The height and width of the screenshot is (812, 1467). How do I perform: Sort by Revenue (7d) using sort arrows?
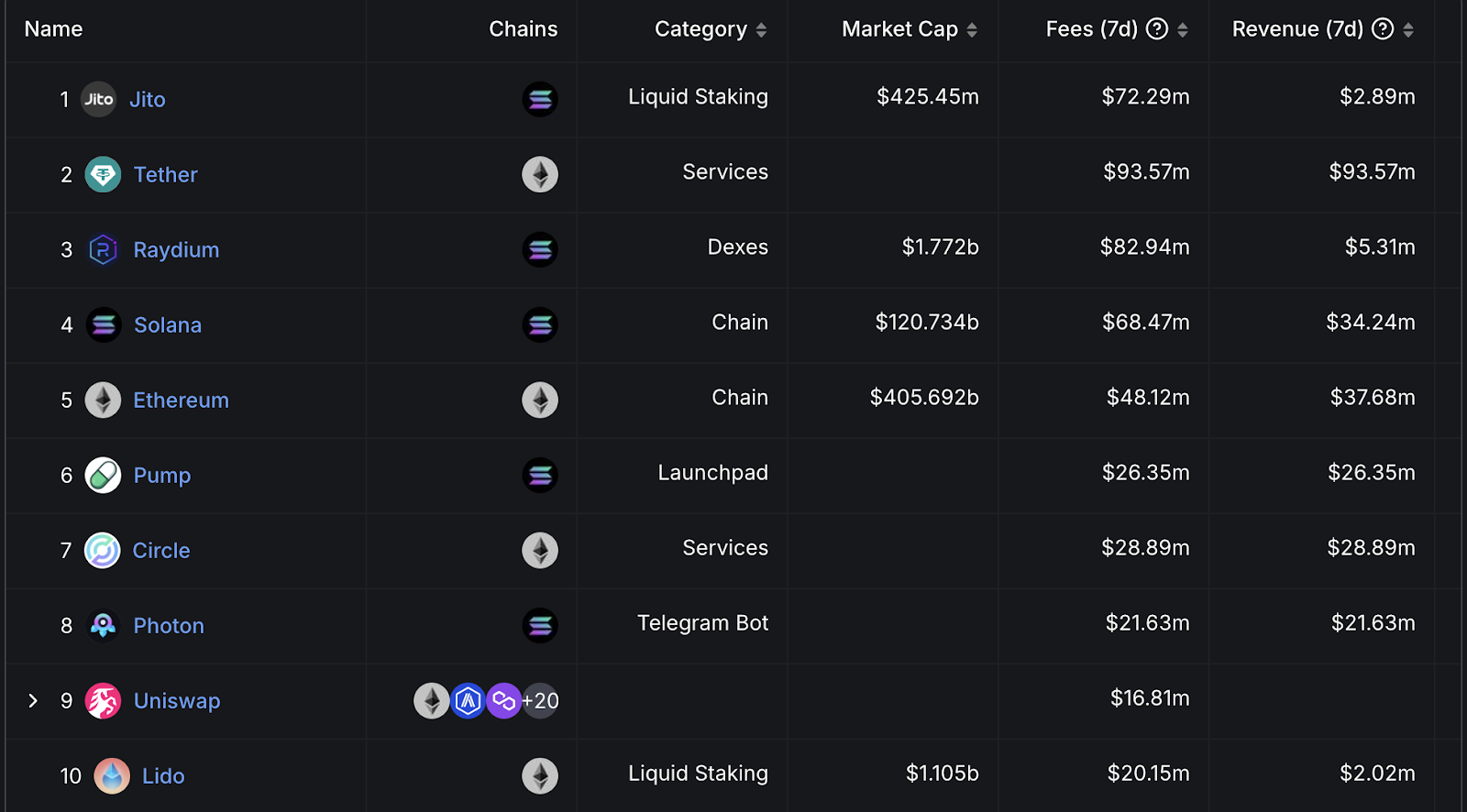point(1408,30)
